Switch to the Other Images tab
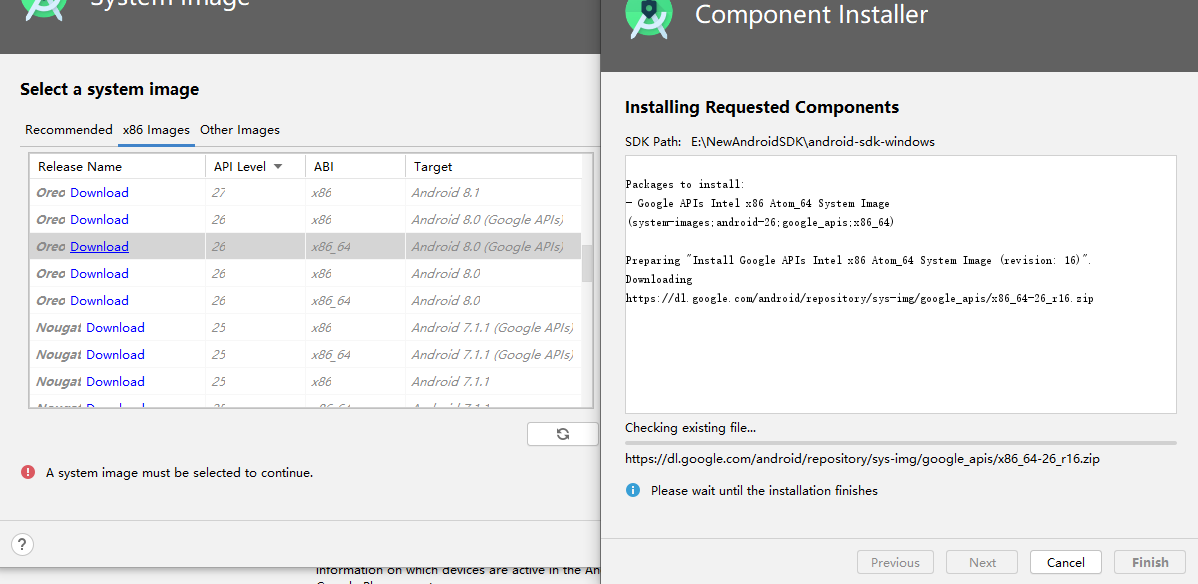This screenshot has height=584, width=1198. click(x=240, y=130)
